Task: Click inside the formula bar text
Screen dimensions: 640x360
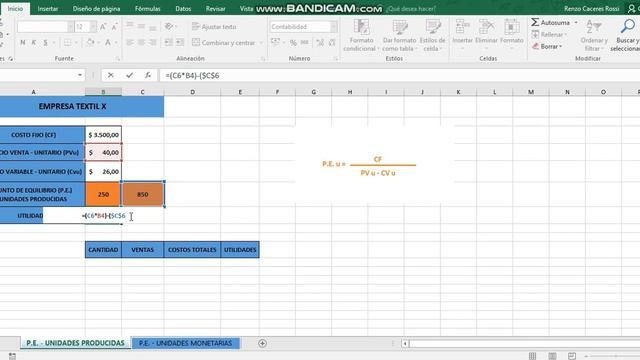Action: click(192, 76)
